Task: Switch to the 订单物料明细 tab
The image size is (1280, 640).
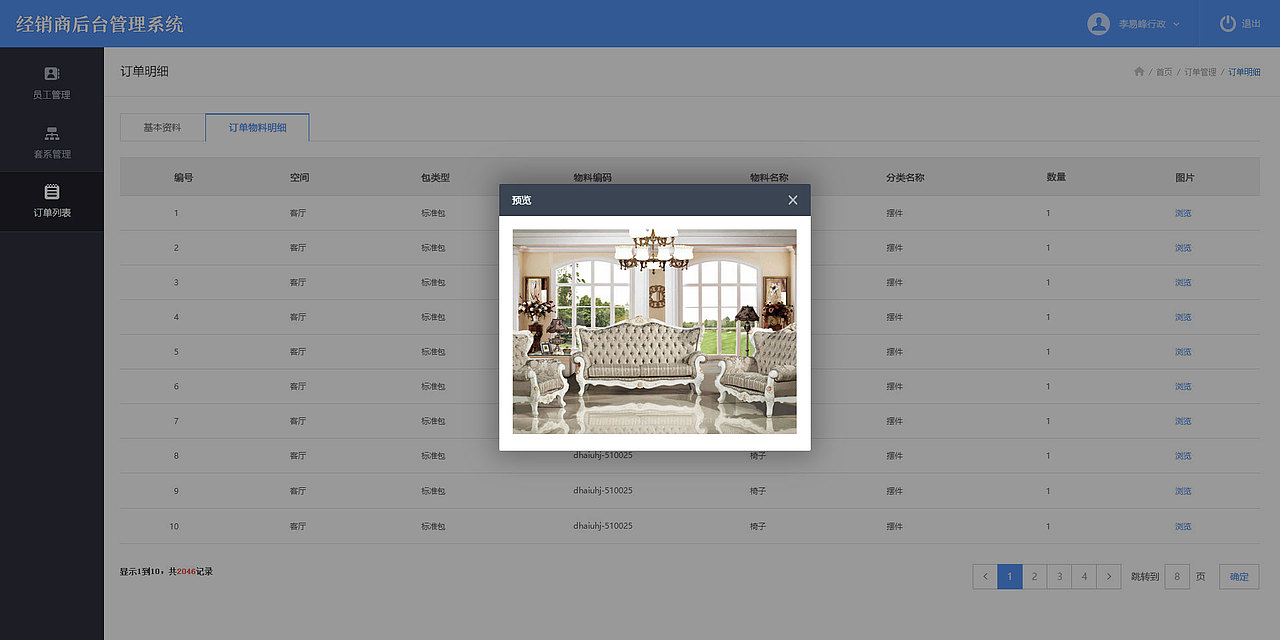Action: point(257,128)
